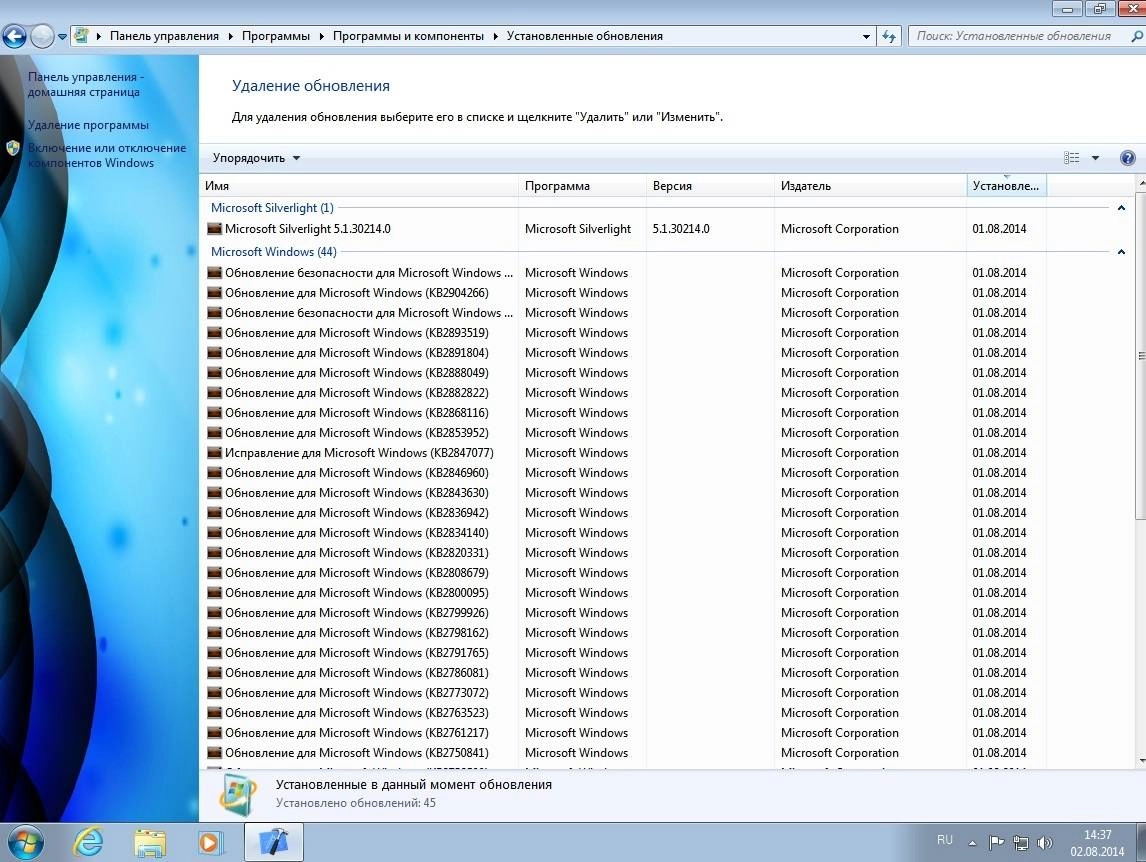Click the Control Panel icon in address bar
1146x862 pixels.
(x=81, y=35)
